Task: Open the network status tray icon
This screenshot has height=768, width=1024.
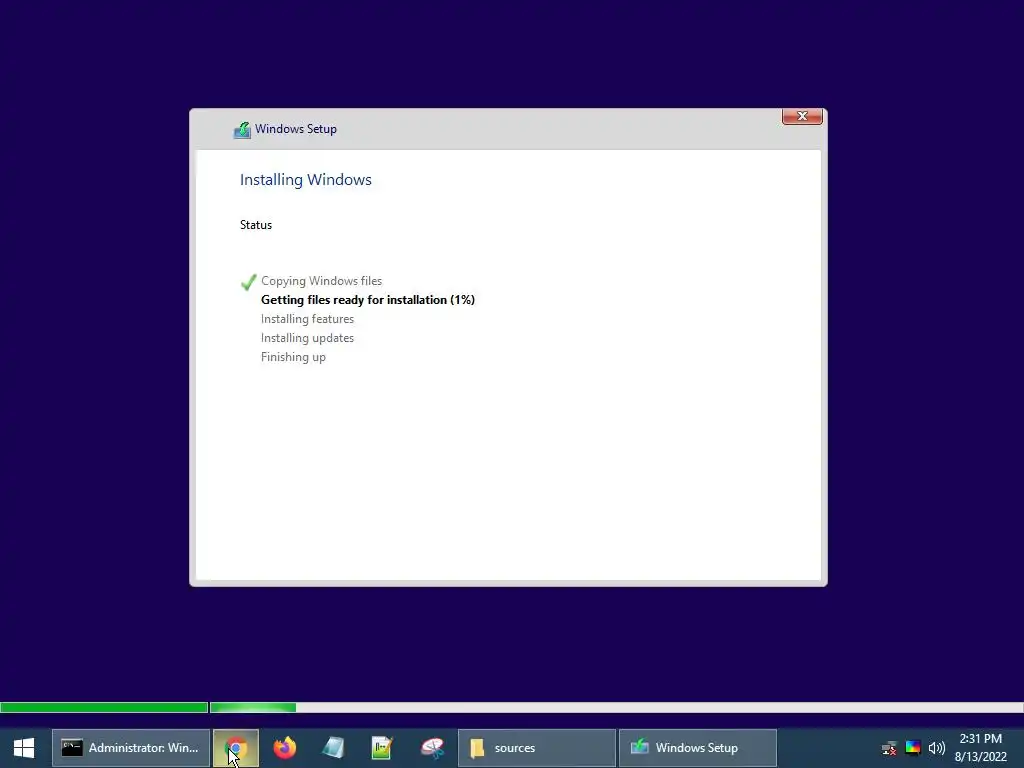Action: pyautogui.click(x=889, y=748)
